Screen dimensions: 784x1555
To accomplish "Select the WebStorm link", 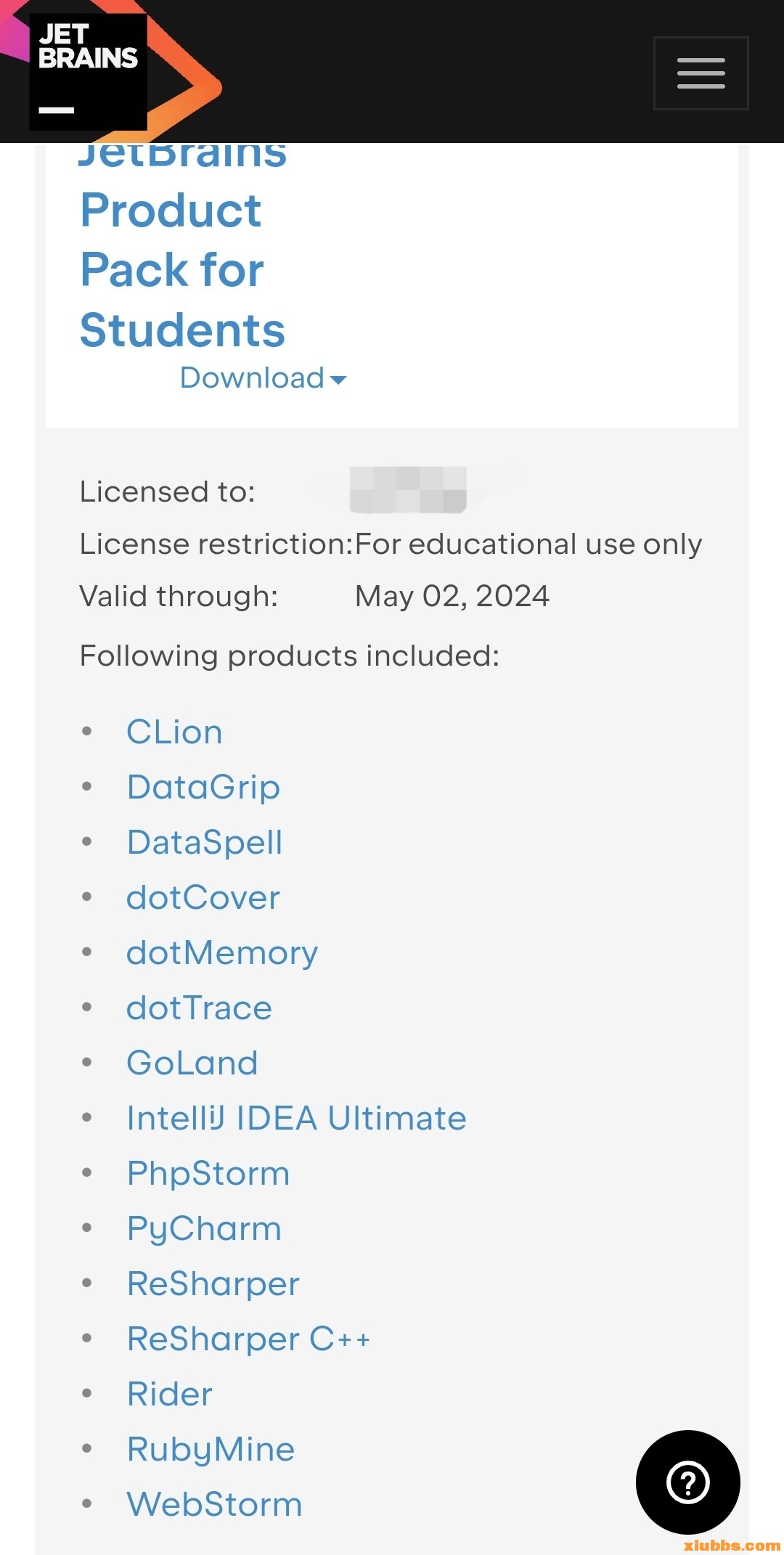I will point(214,1504).
